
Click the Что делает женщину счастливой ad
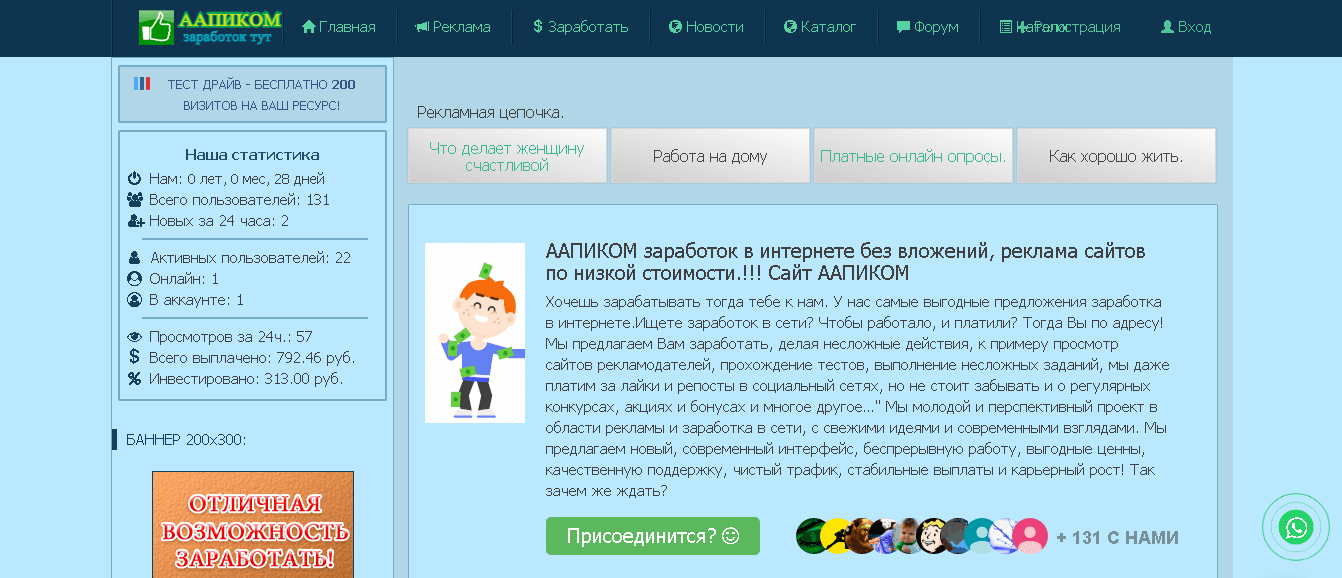[507, 155]
